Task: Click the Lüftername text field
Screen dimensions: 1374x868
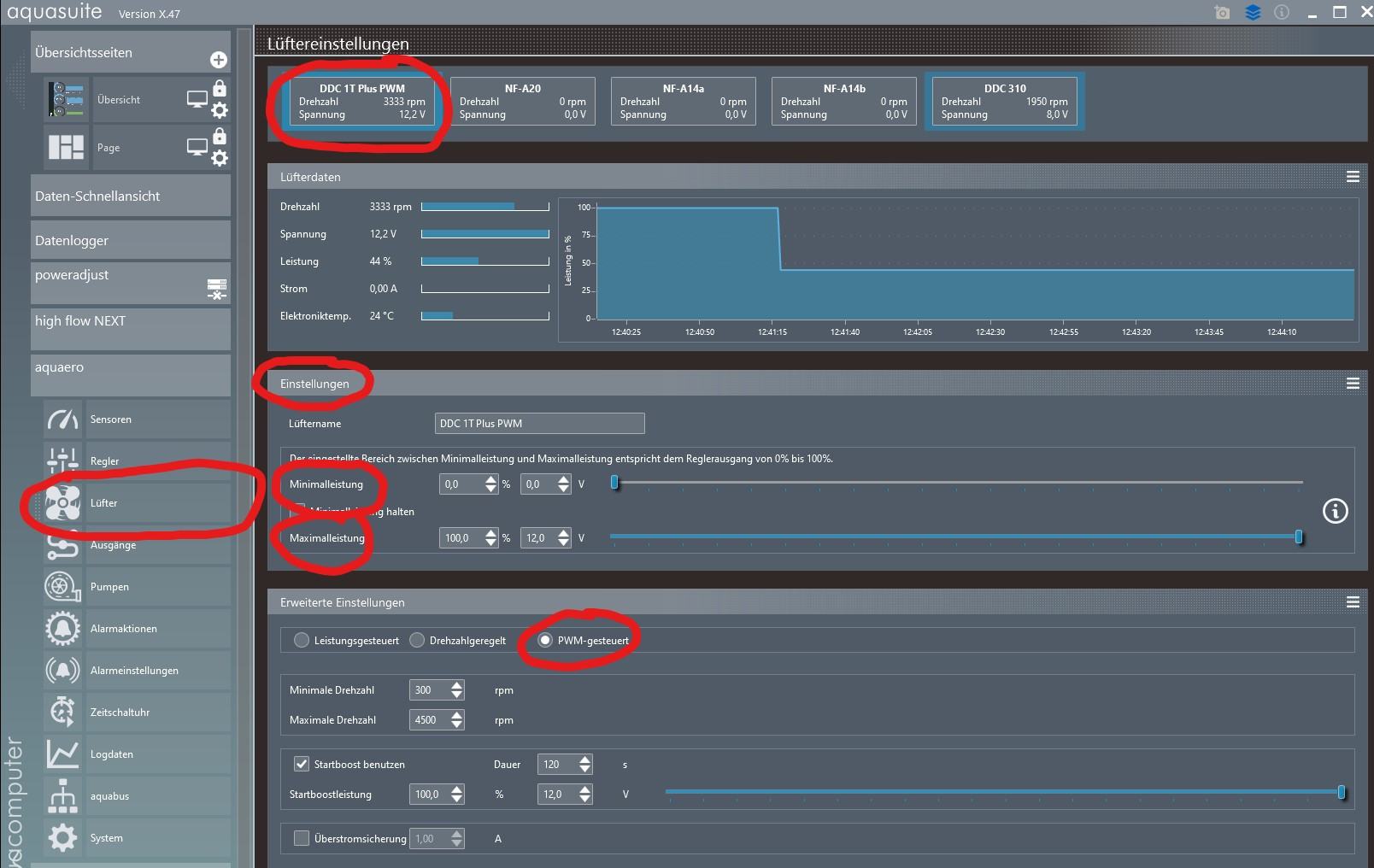Action: 539,423
